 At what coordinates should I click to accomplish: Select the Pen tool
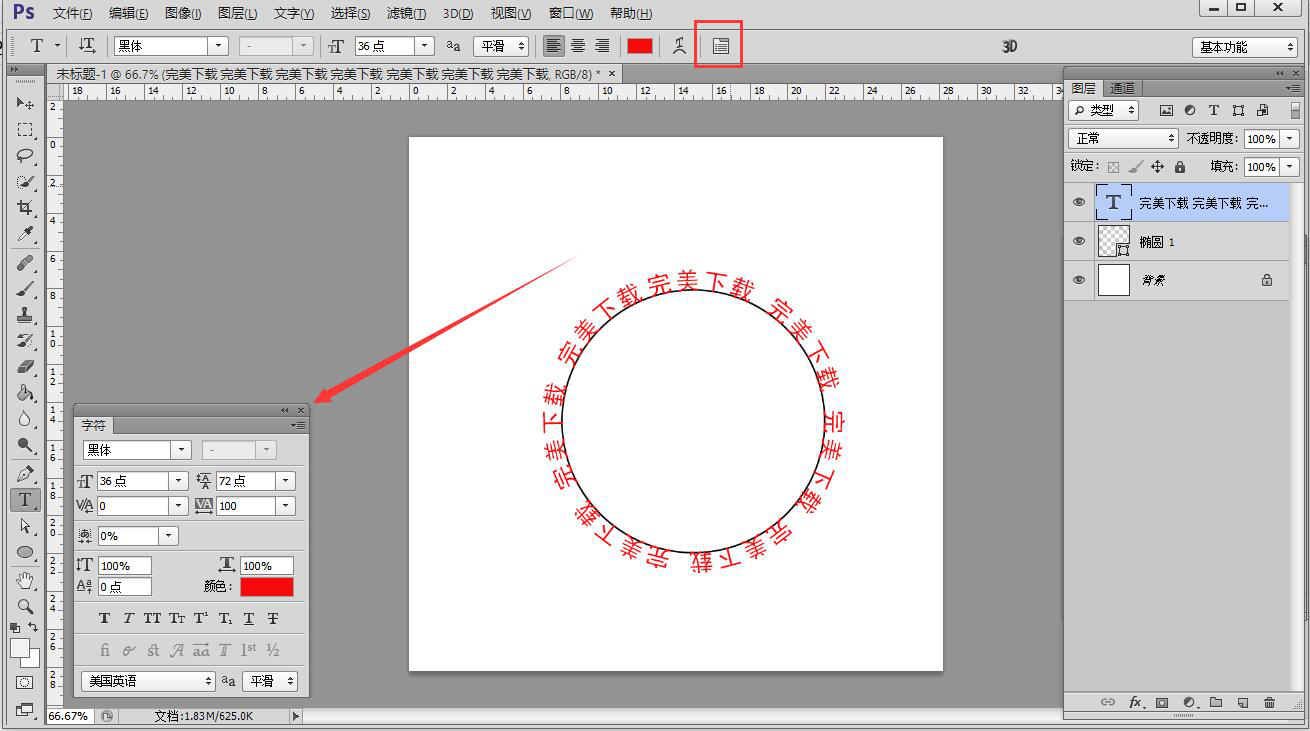[x=25, y=474]
